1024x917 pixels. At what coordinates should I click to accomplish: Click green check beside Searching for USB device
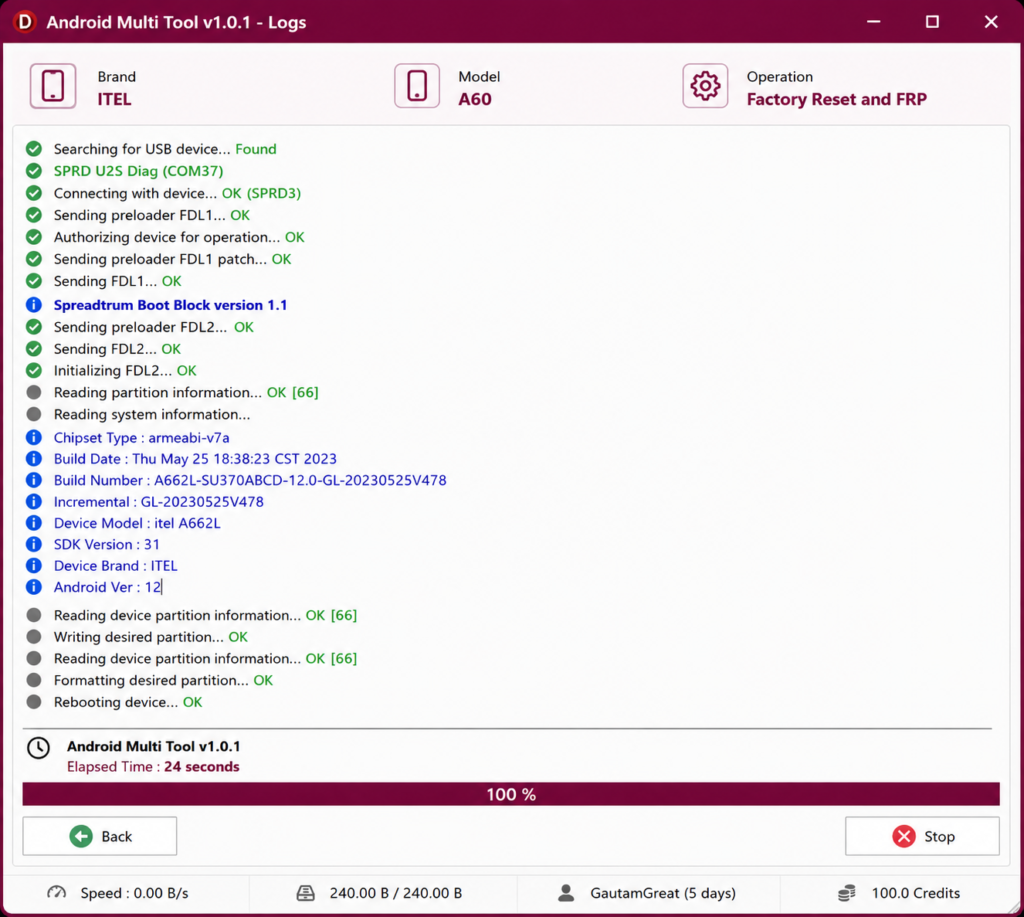[34, 149]
